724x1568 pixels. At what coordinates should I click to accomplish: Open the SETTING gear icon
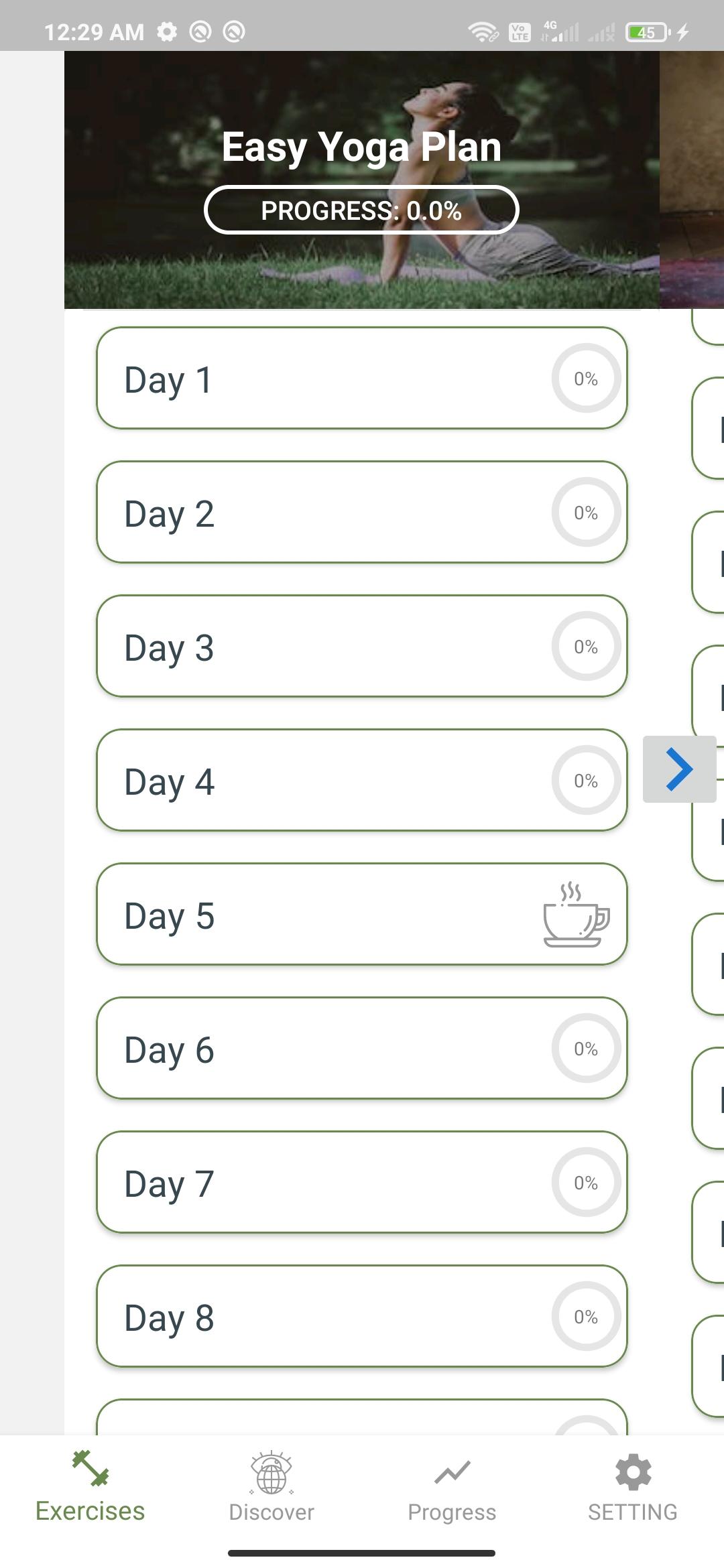[x=633, y=1472]
